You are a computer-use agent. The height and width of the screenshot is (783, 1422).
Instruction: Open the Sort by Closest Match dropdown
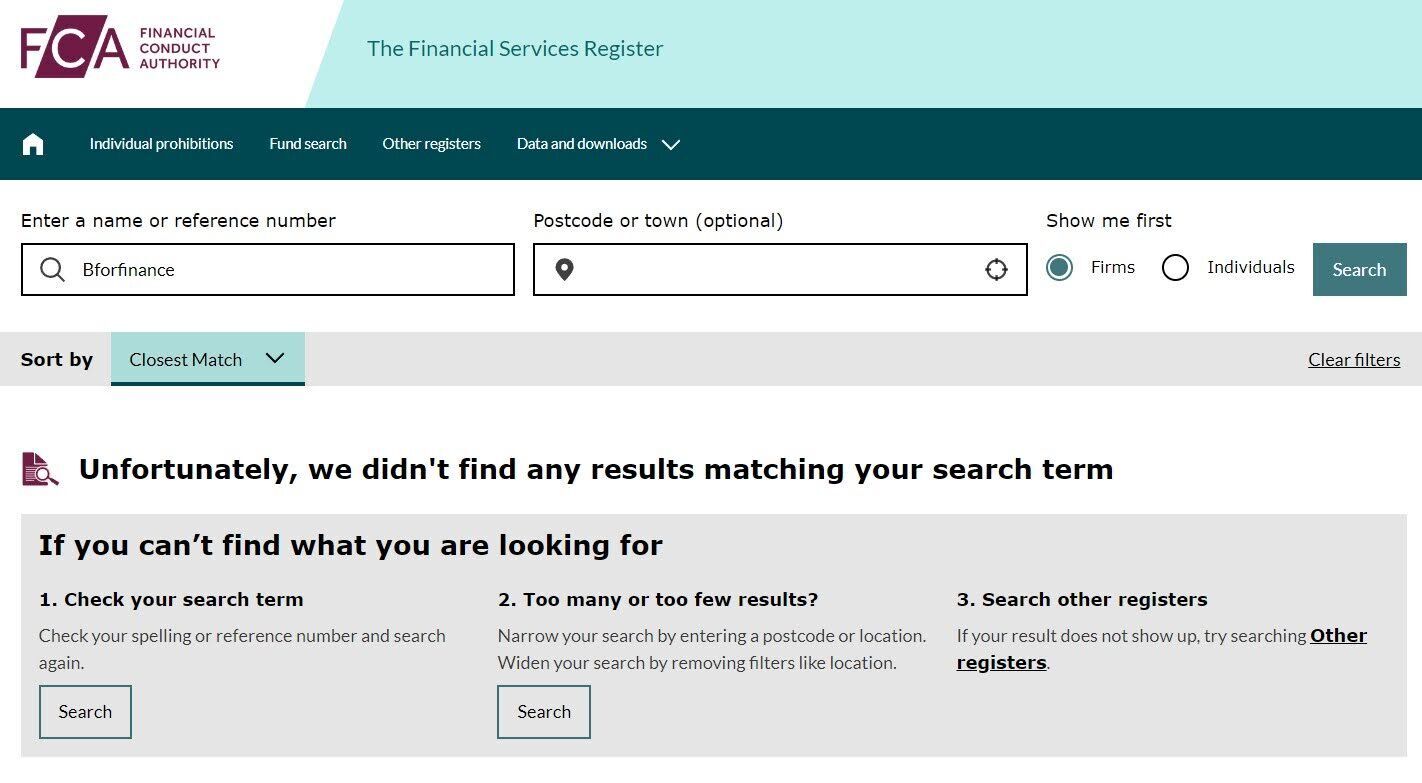(x=207, y=359)
